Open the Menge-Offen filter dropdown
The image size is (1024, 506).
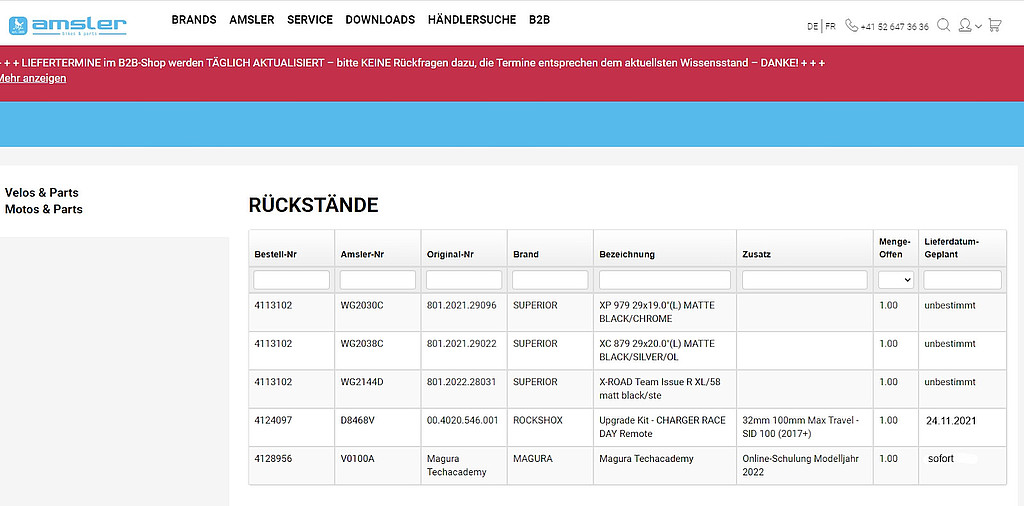pyautogui.click(x=895, y=280)
